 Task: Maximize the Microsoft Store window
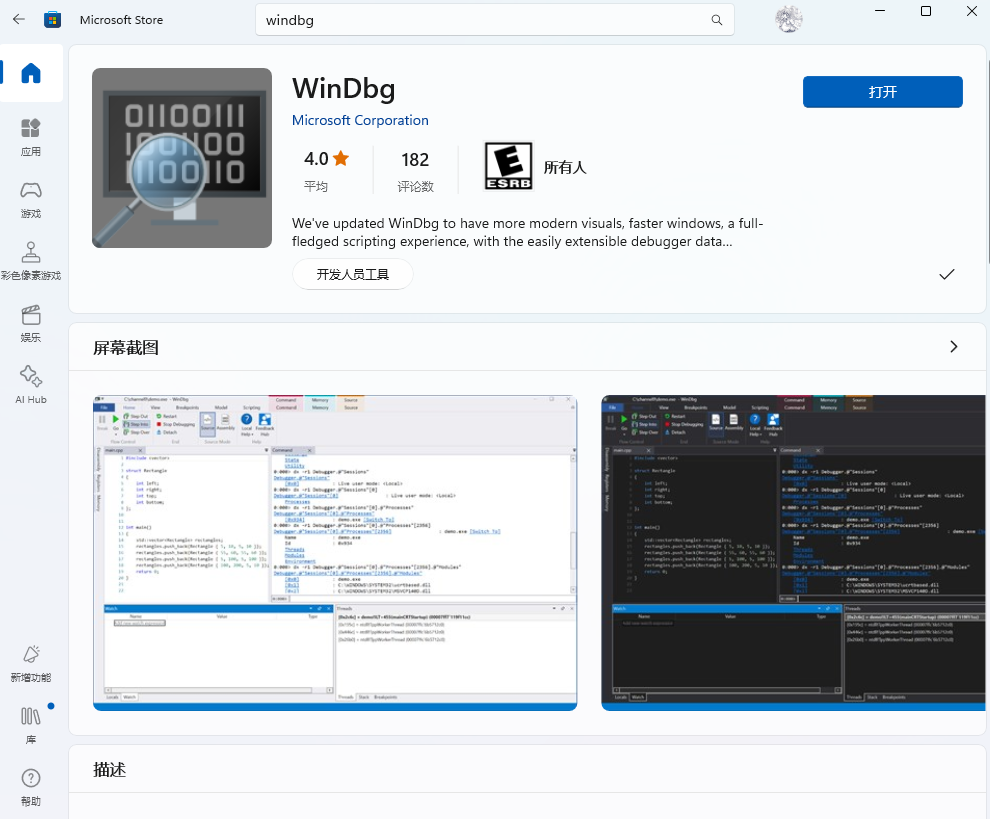pyautogui.click(x=926, y=11)
